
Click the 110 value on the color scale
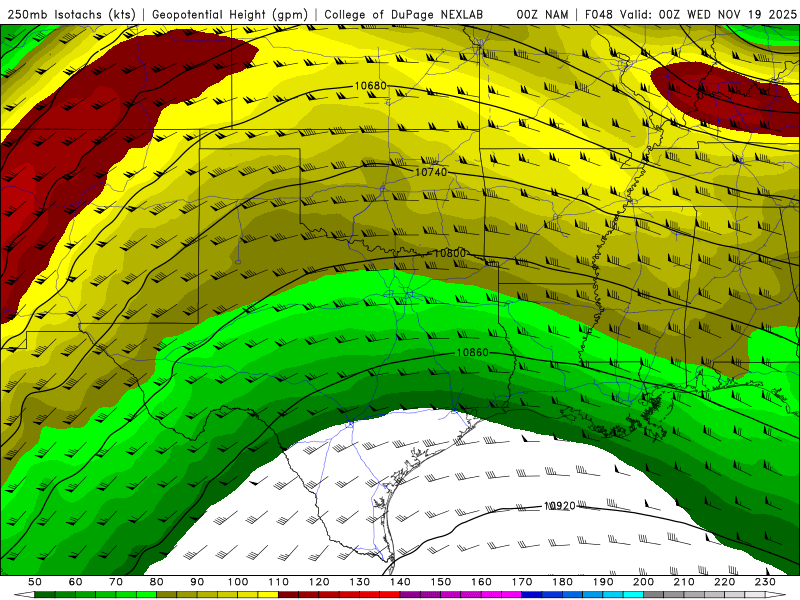click(279, 582)
